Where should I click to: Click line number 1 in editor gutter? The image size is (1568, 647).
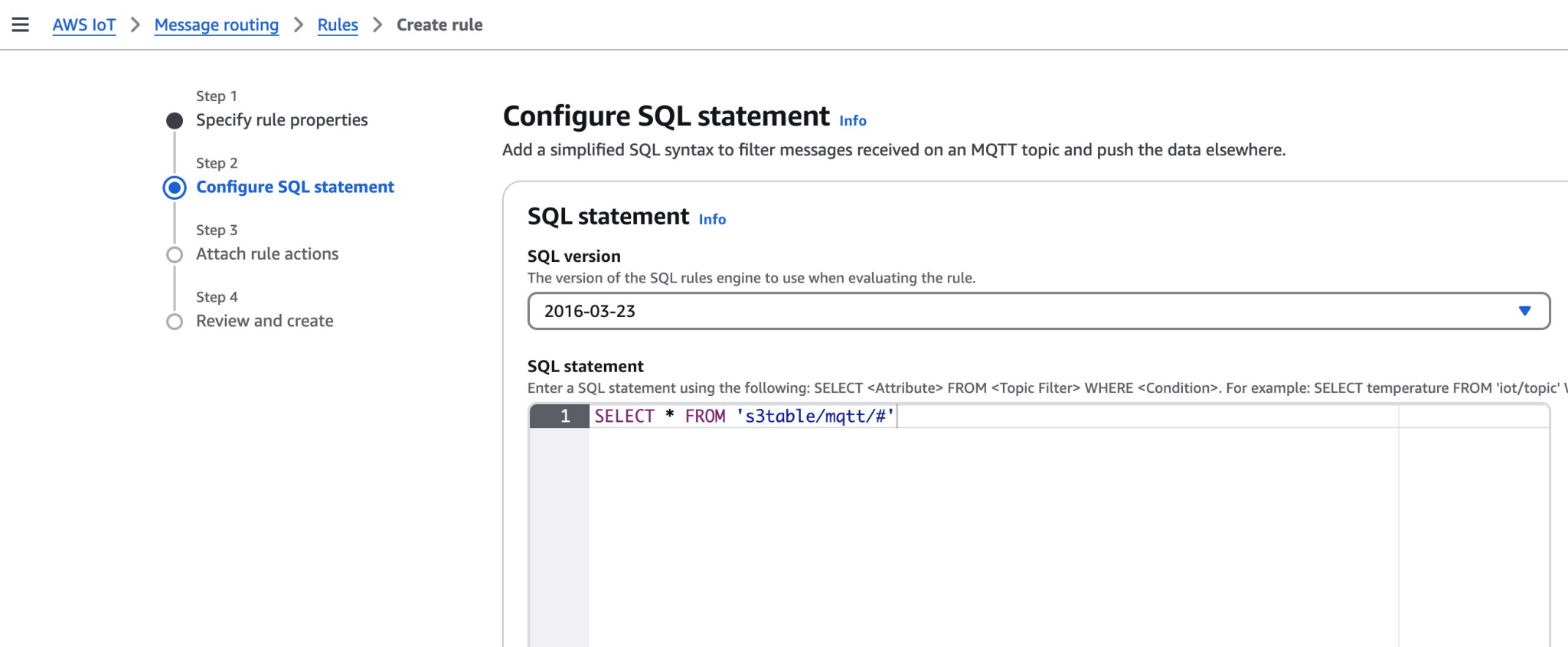coord(565,416)
